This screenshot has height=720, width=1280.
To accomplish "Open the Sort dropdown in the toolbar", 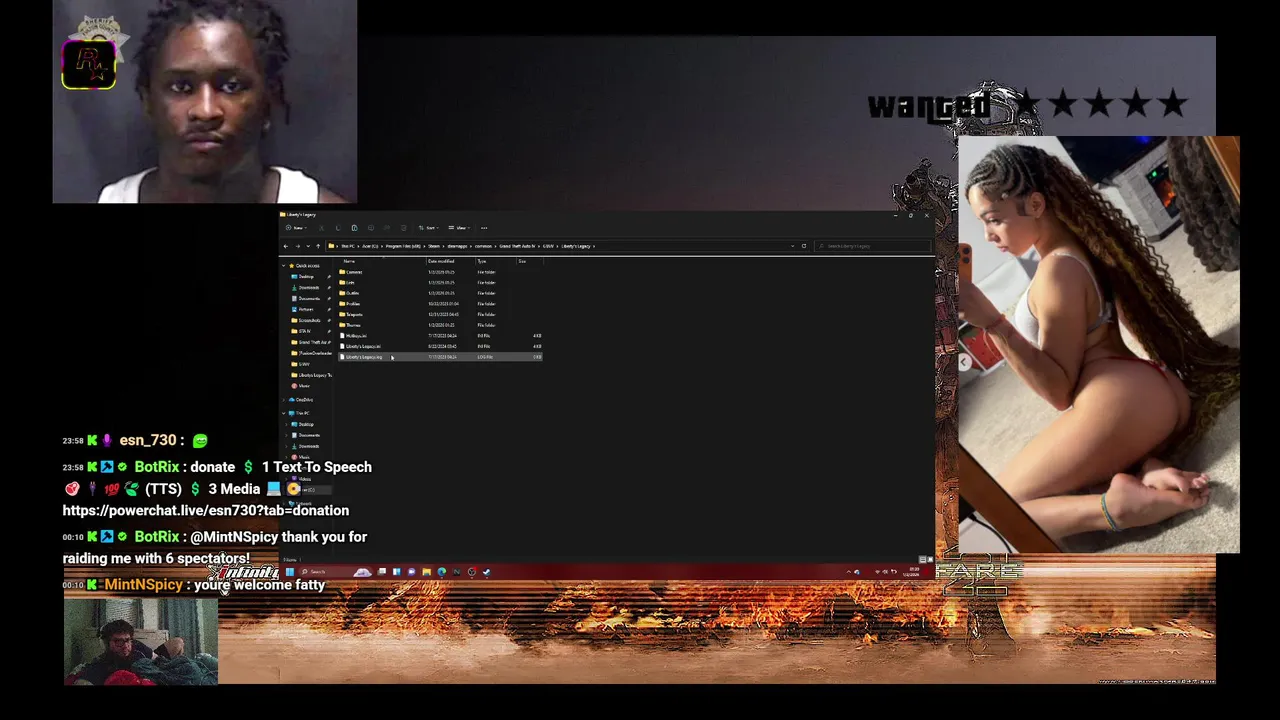I will tap(429, 228).
